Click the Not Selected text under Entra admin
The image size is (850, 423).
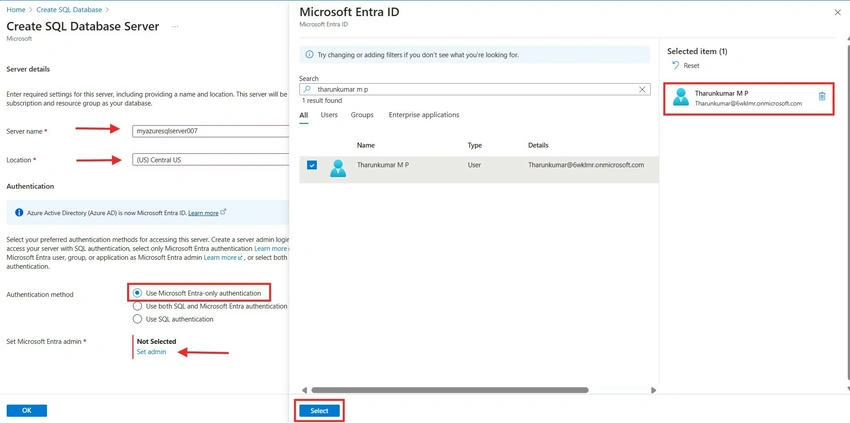(x=157, y=341)
